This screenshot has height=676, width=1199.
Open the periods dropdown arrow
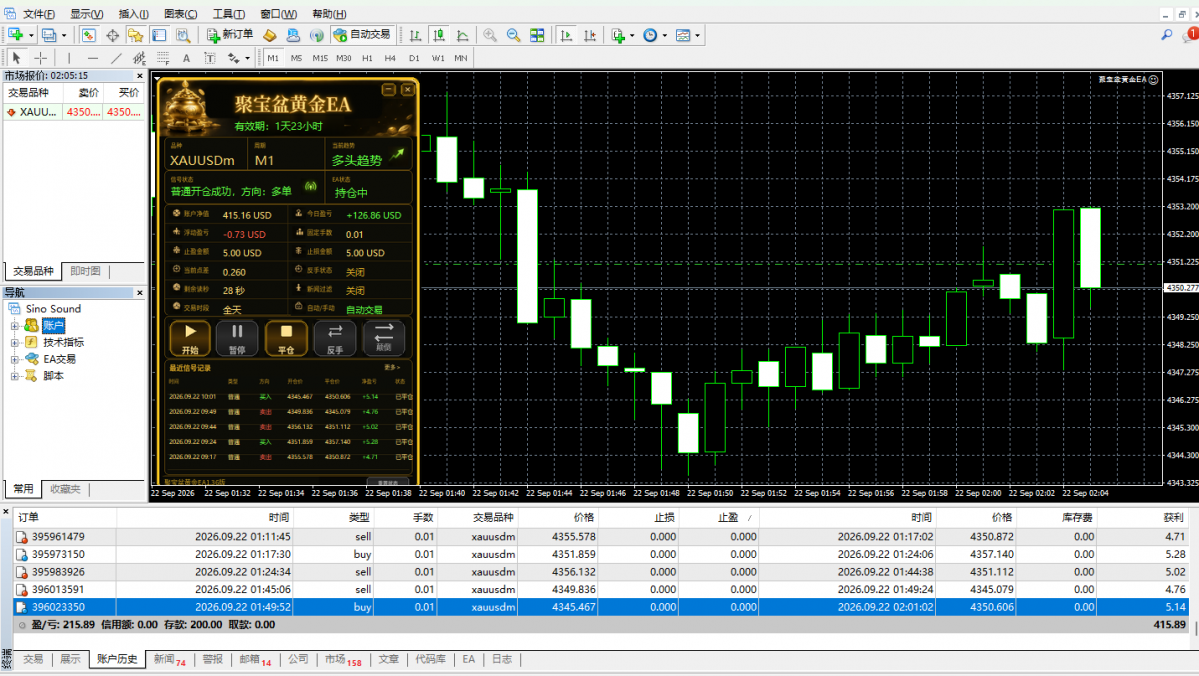click(x=664, y=35)
